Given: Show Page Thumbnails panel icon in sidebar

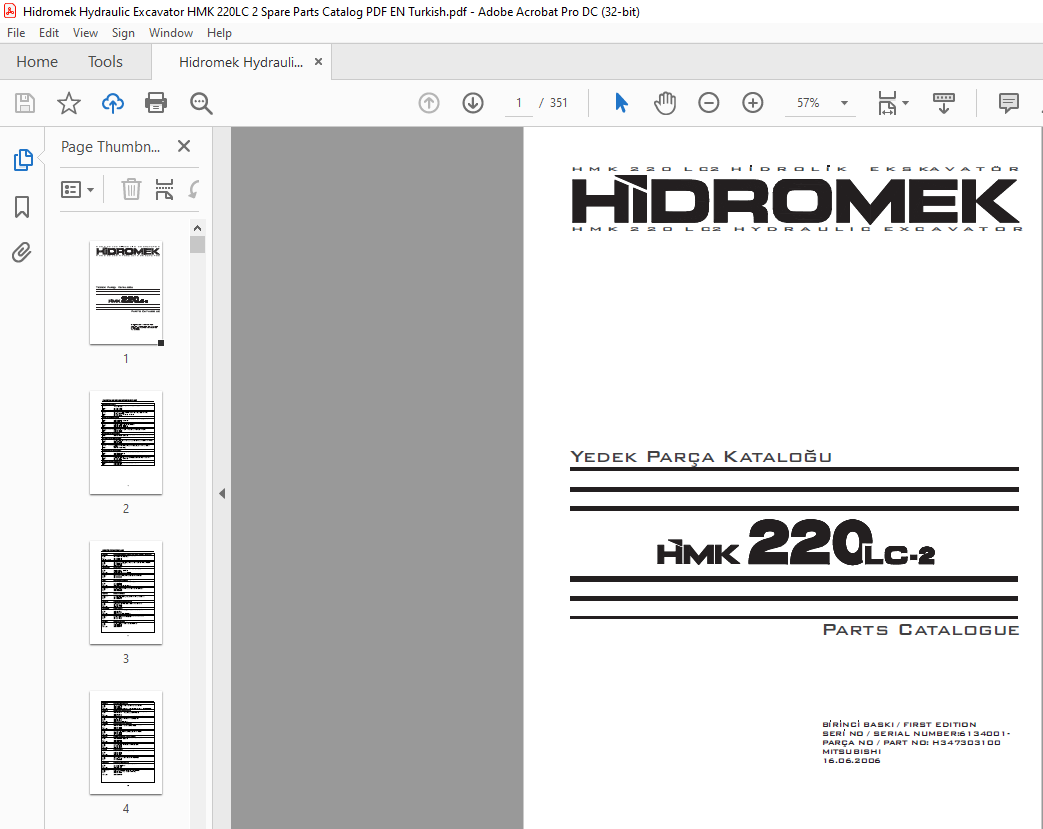Looking at the screenshot, I should pyautogui.click(x=23, y=160).
